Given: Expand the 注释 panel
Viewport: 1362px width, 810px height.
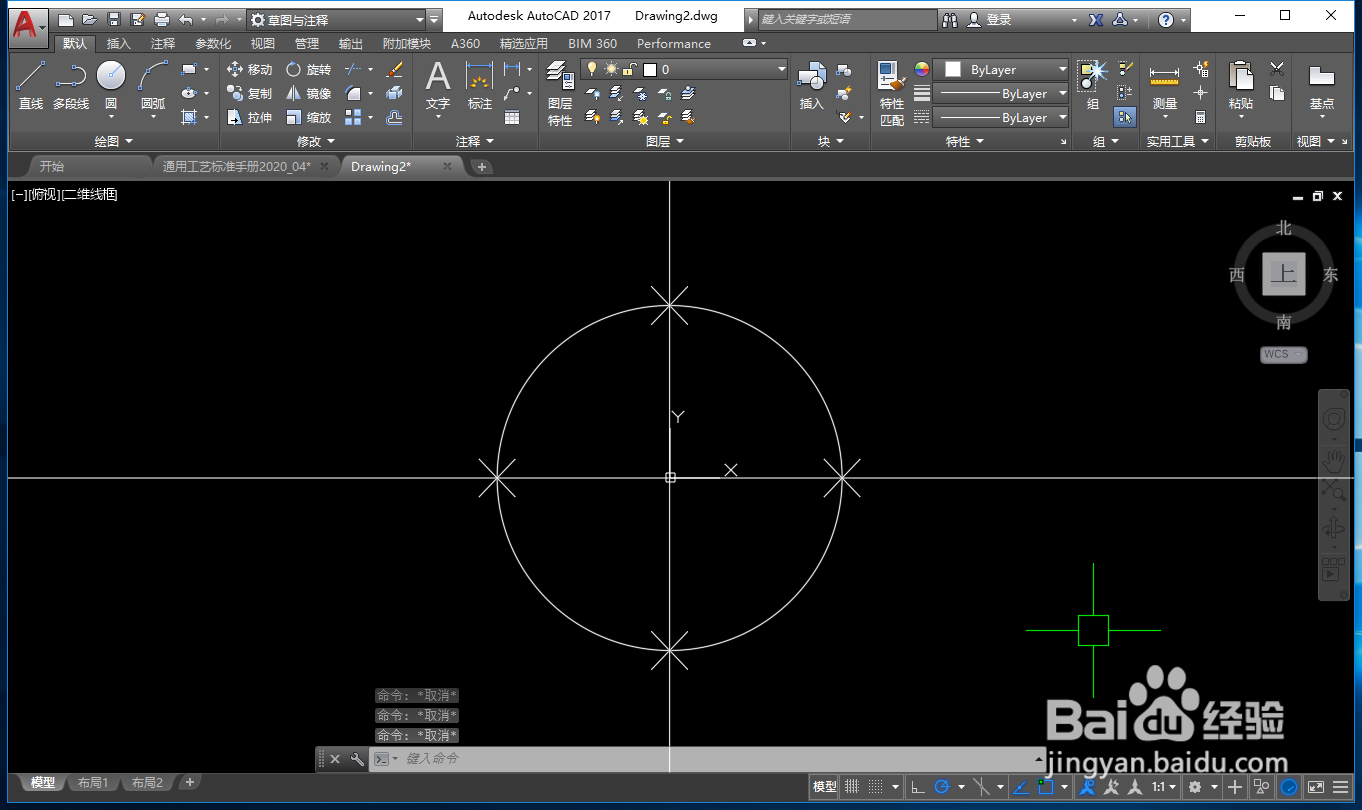Looking at the screenshot, I should [475, 141].
